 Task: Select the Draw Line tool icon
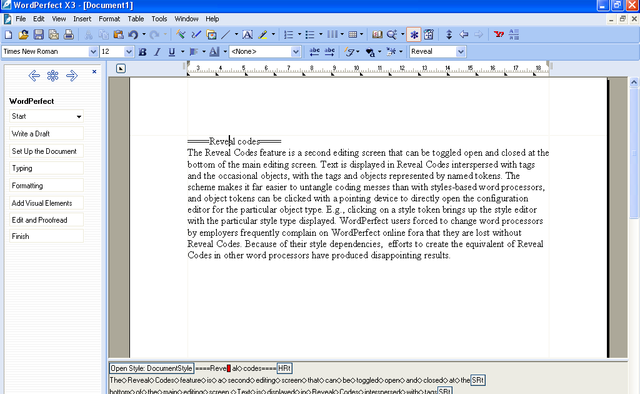tap(226, 35)
